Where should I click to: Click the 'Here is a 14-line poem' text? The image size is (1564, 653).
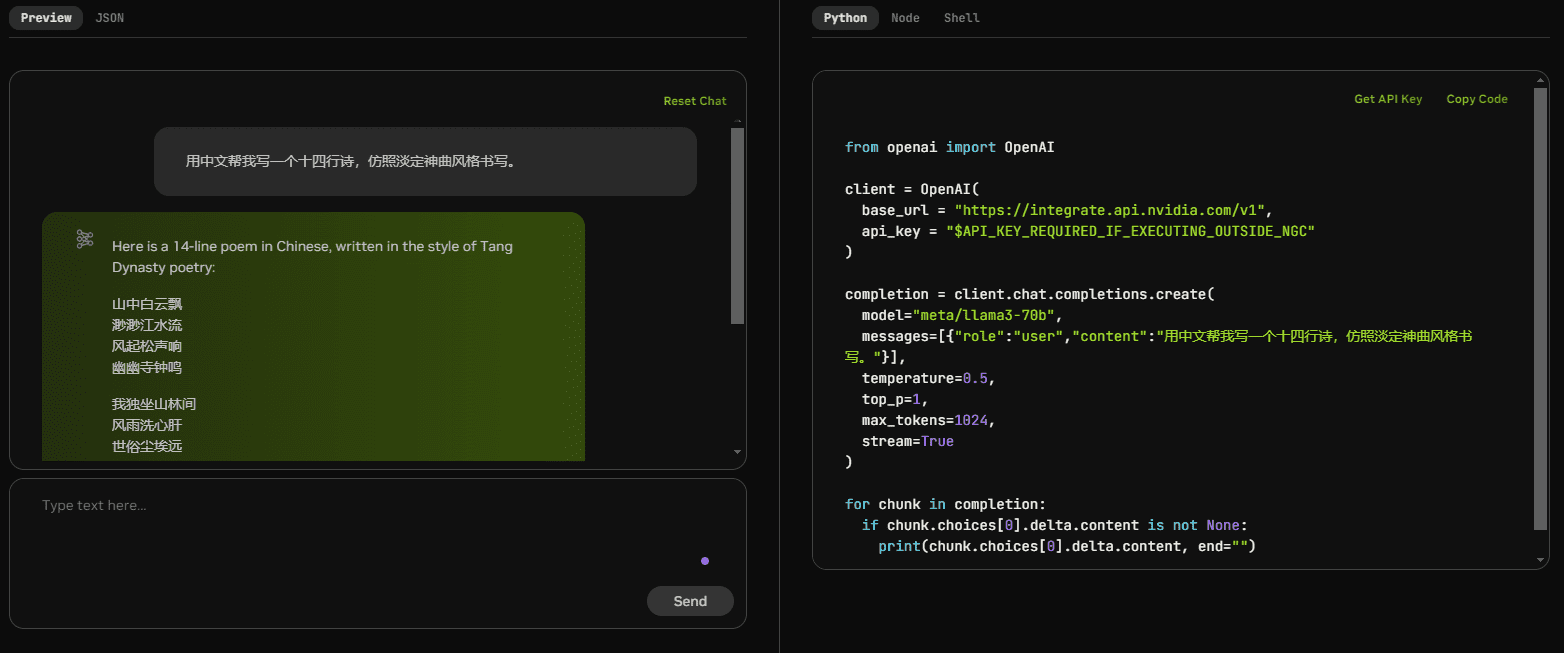312,257
